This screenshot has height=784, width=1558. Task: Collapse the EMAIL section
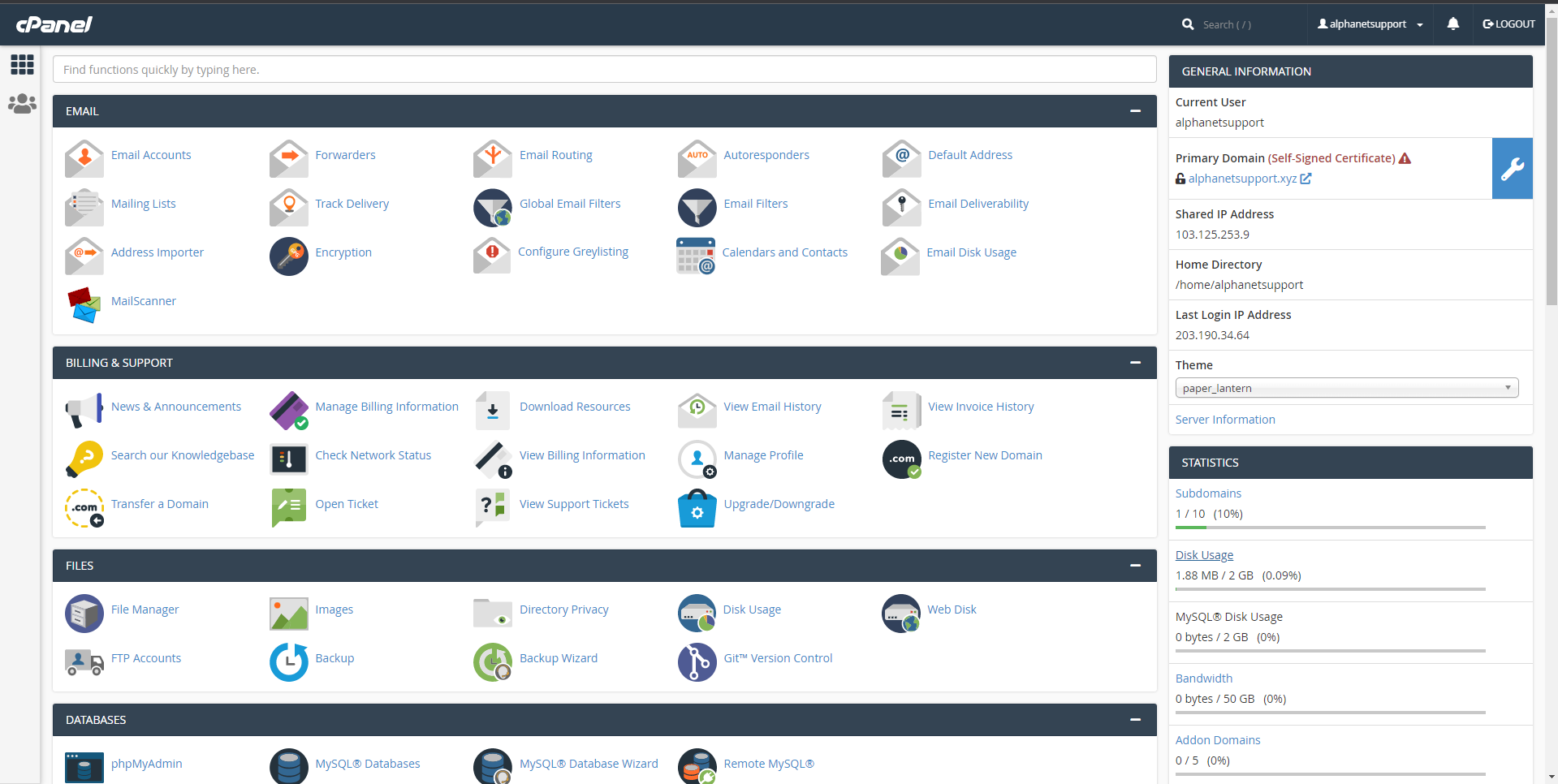(x=1135, y=111)
